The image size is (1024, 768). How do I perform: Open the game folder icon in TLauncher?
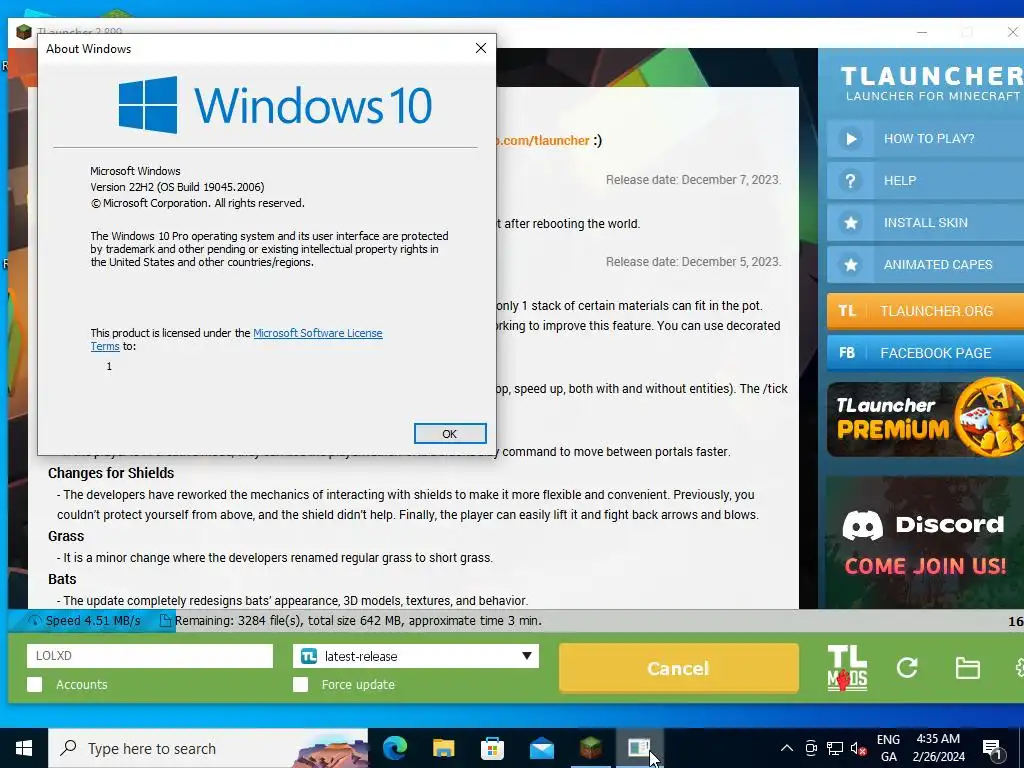pos(967,668)
